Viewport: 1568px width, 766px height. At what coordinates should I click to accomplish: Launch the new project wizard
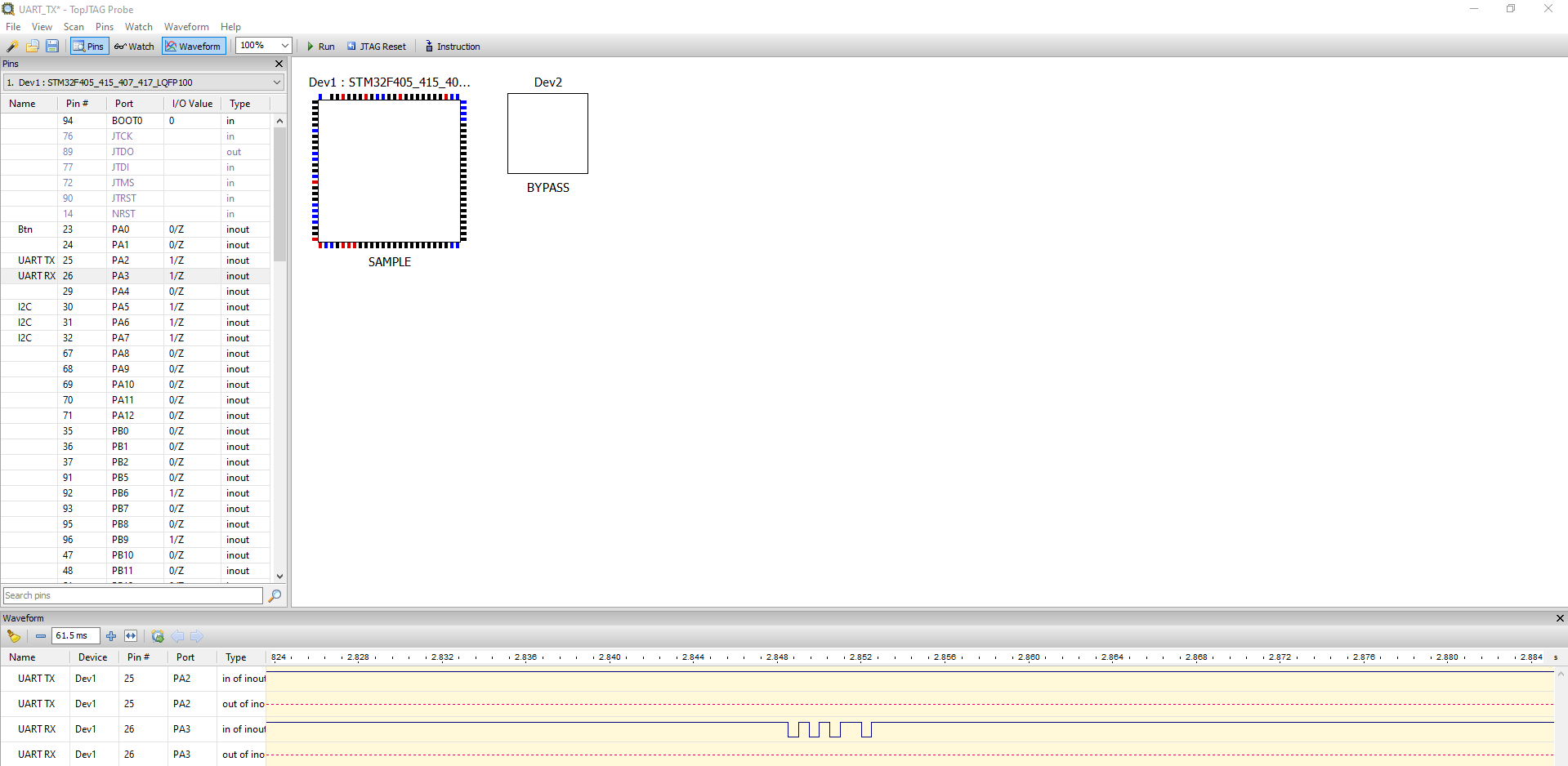tap(12, 47)
